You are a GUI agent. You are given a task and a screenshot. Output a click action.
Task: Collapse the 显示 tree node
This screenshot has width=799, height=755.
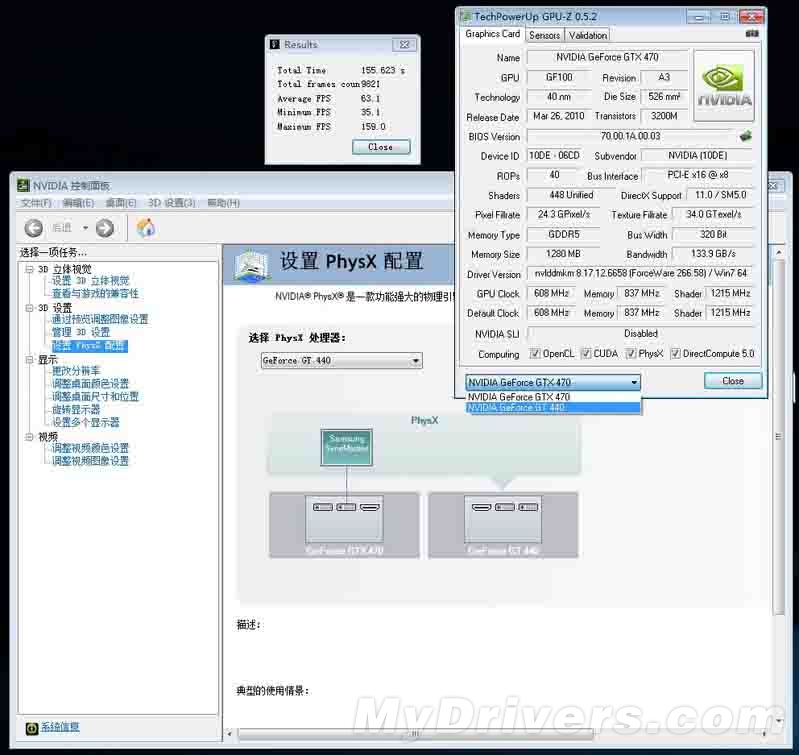click(30, 360)
